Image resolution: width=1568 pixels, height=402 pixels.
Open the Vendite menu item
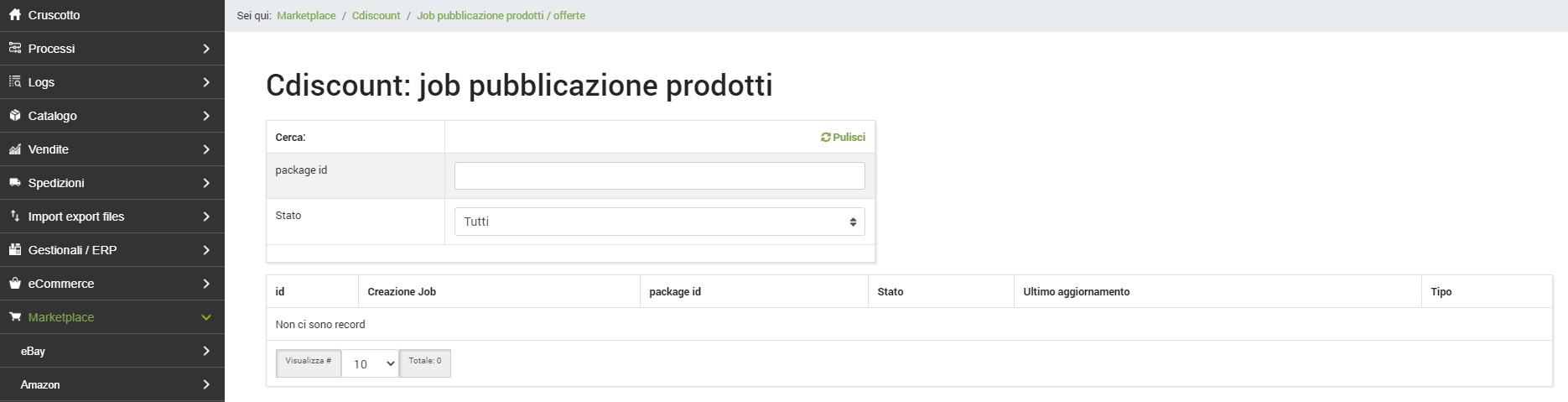49,149
